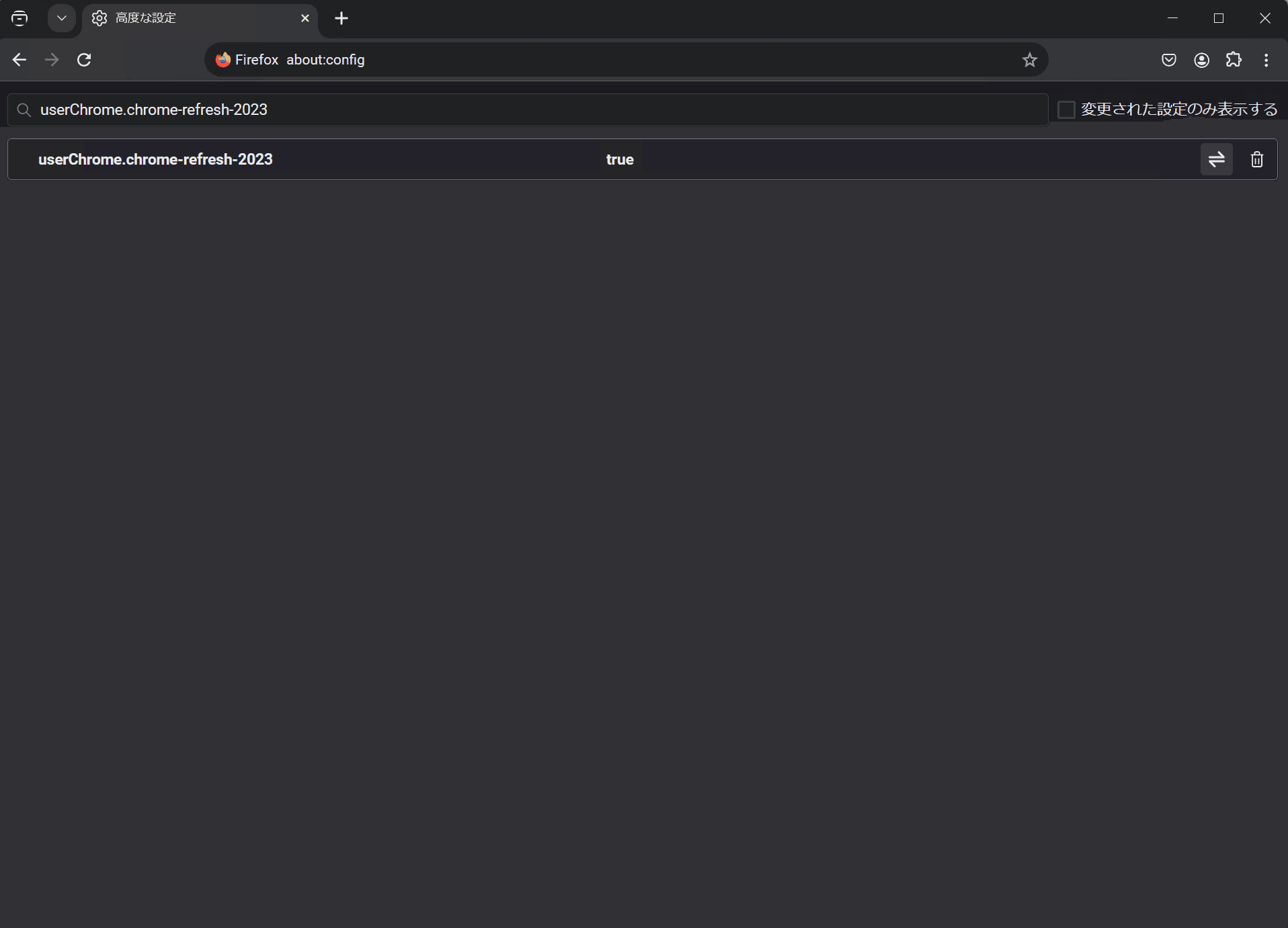The image size is (1288, 928).
Task: Toggle userChrome.chrome-refresh-2023 with the switch button
Action: (1217, 159)
